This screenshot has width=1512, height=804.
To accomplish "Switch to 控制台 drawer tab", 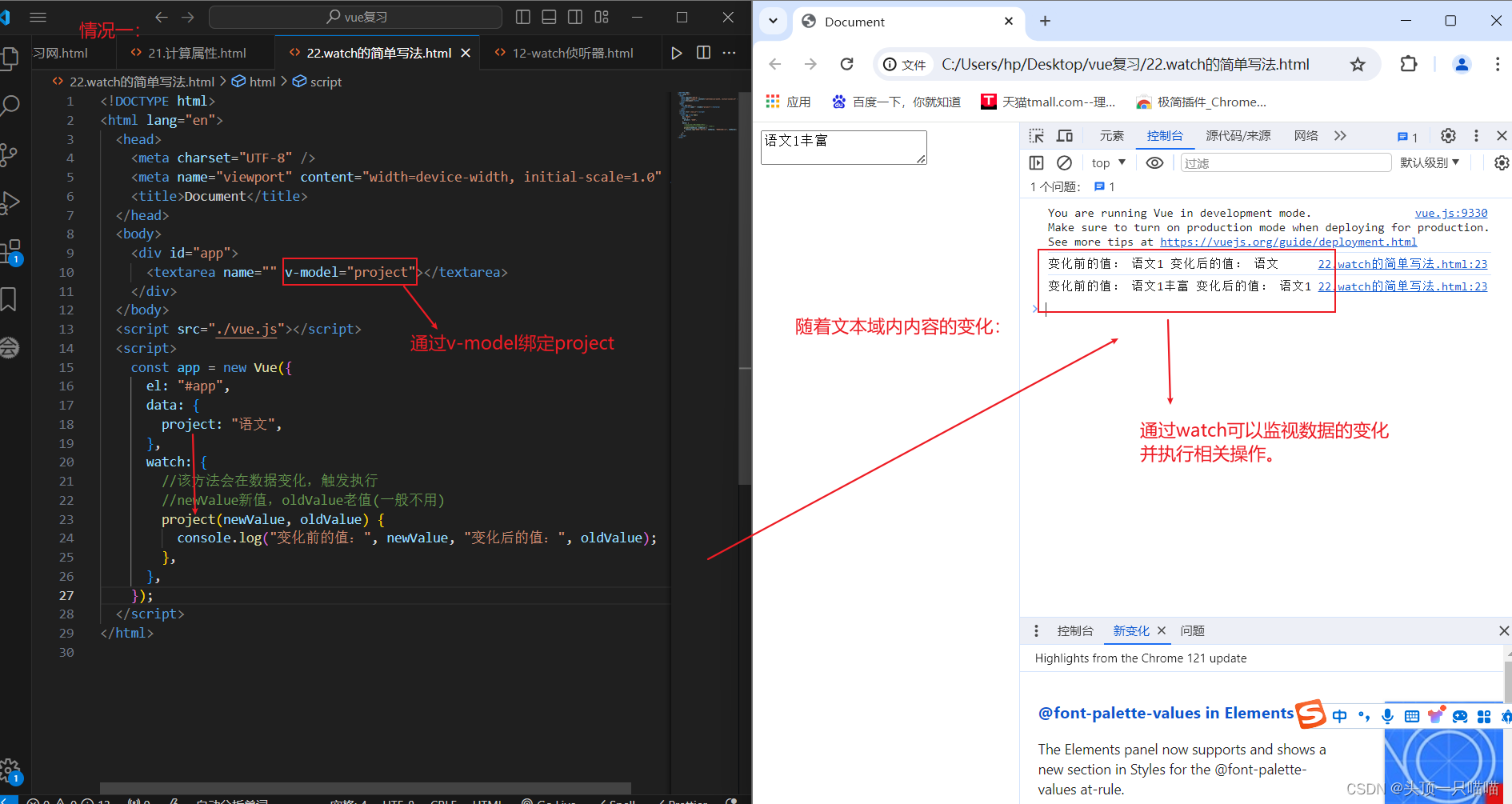I will 1075,630.
